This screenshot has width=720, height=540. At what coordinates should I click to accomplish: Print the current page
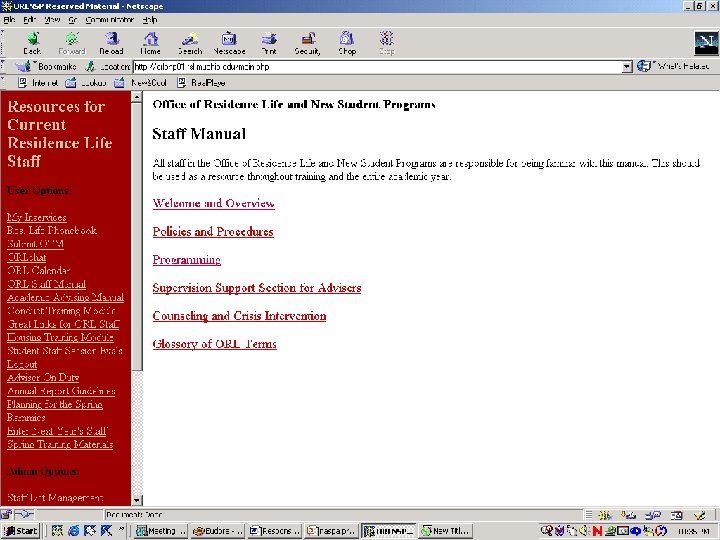click(x=269, y=44)
